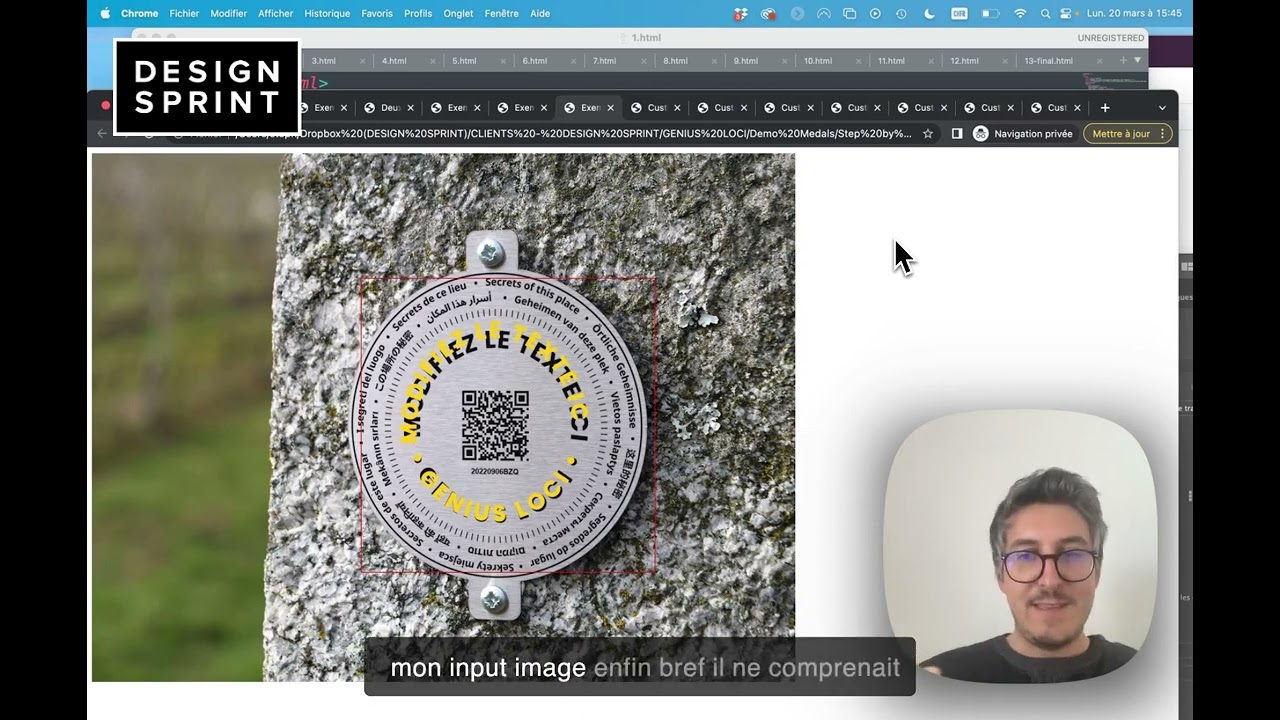Click the Navigation privée incognito indicator
This screenshot has height=720, width=1280.
pyautogui.click(x=1022, y=133)
